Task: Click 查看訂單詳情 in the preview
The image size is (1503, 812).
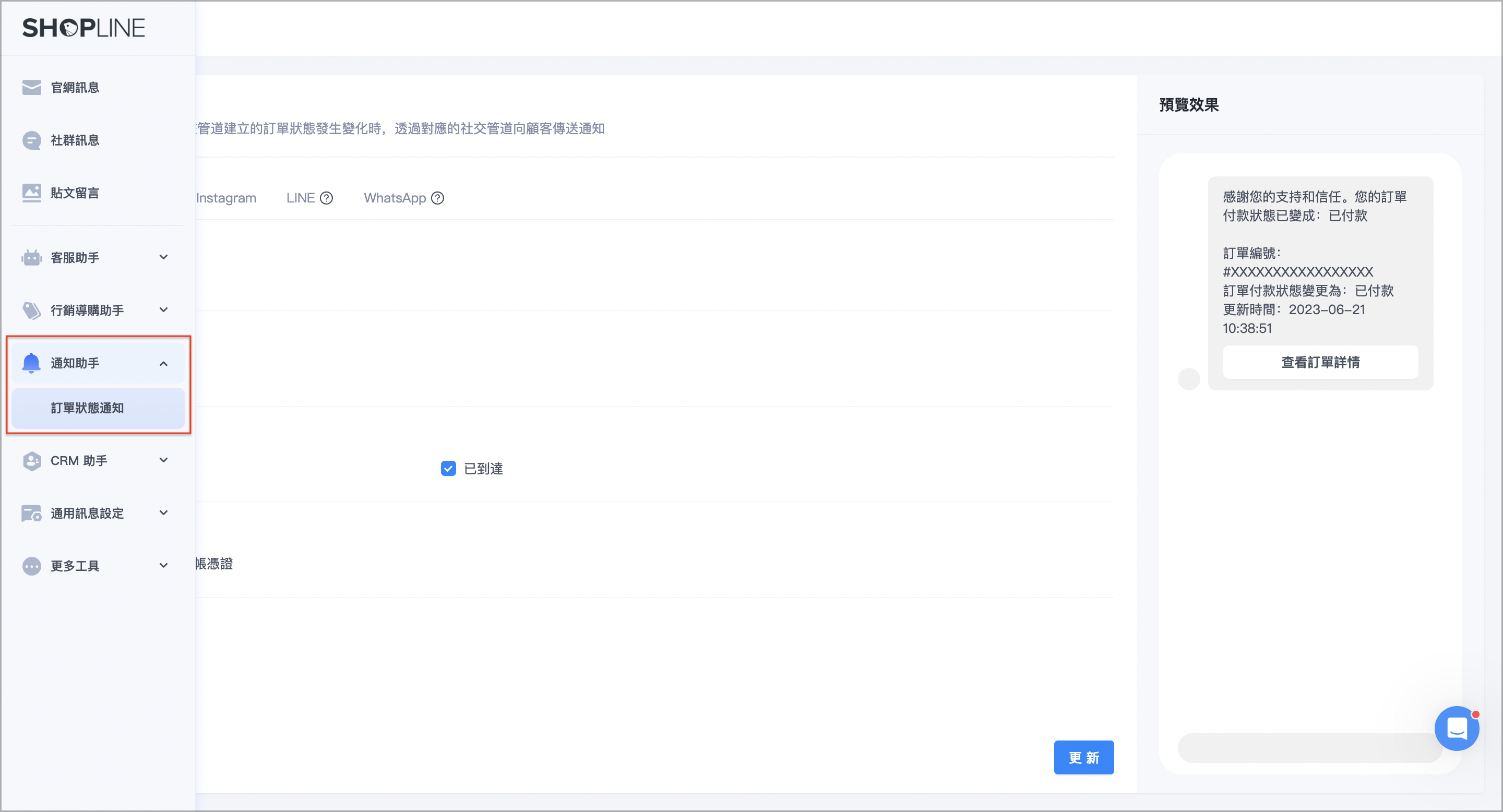Action: point(1320,362)
